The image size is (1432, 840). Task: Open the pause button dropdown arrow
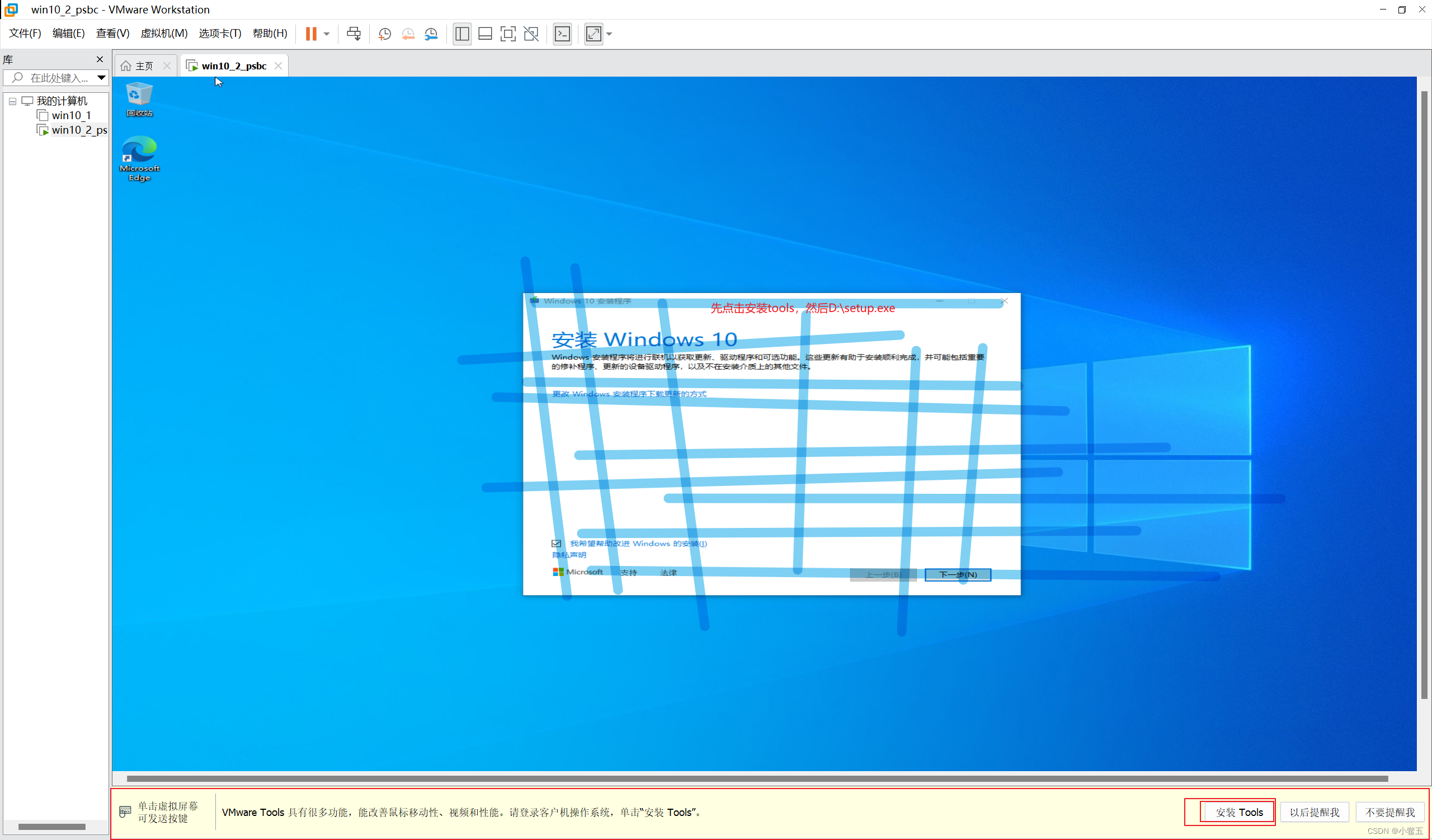coord(326,34)
